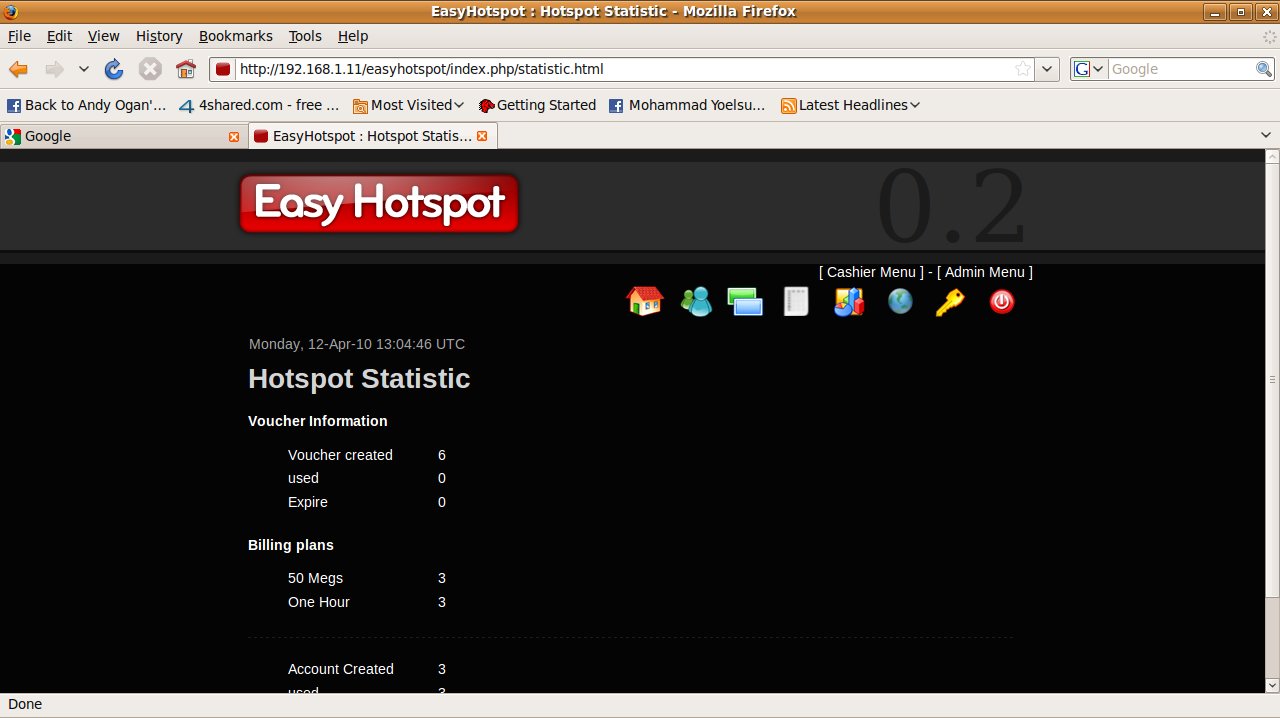Click the stop loading button
The width and height of the screenshot is (1280, 718).
[150, 69]
